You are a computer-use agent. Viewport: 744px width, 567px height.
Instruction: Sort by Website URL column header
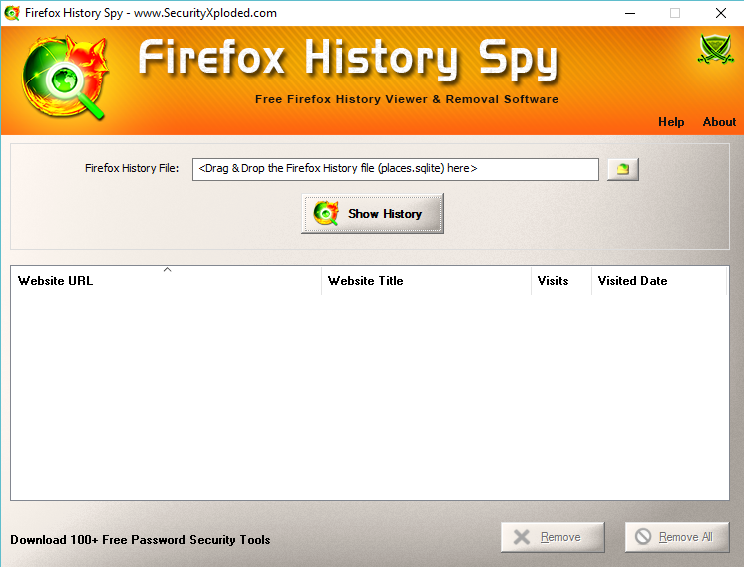(x=166, y=280)
